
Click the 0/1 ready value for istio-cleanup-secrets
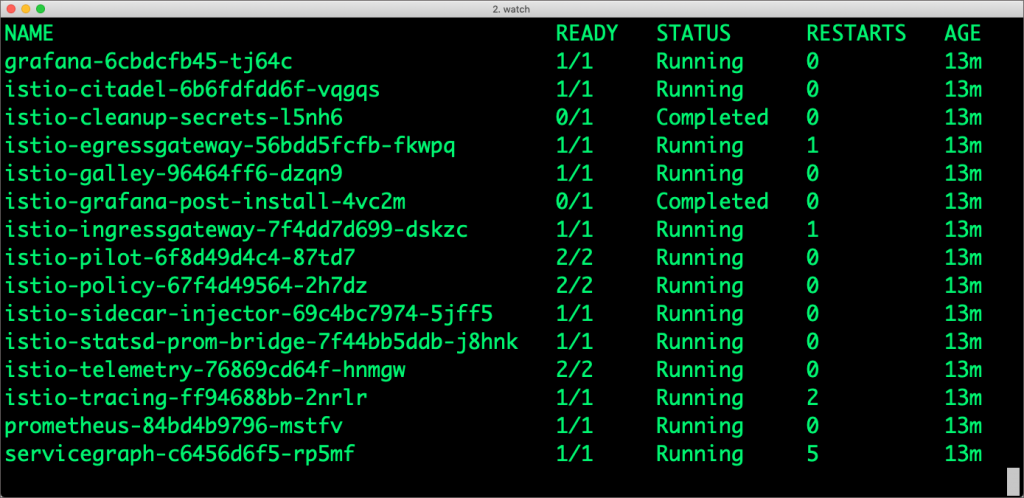(574, 118)
